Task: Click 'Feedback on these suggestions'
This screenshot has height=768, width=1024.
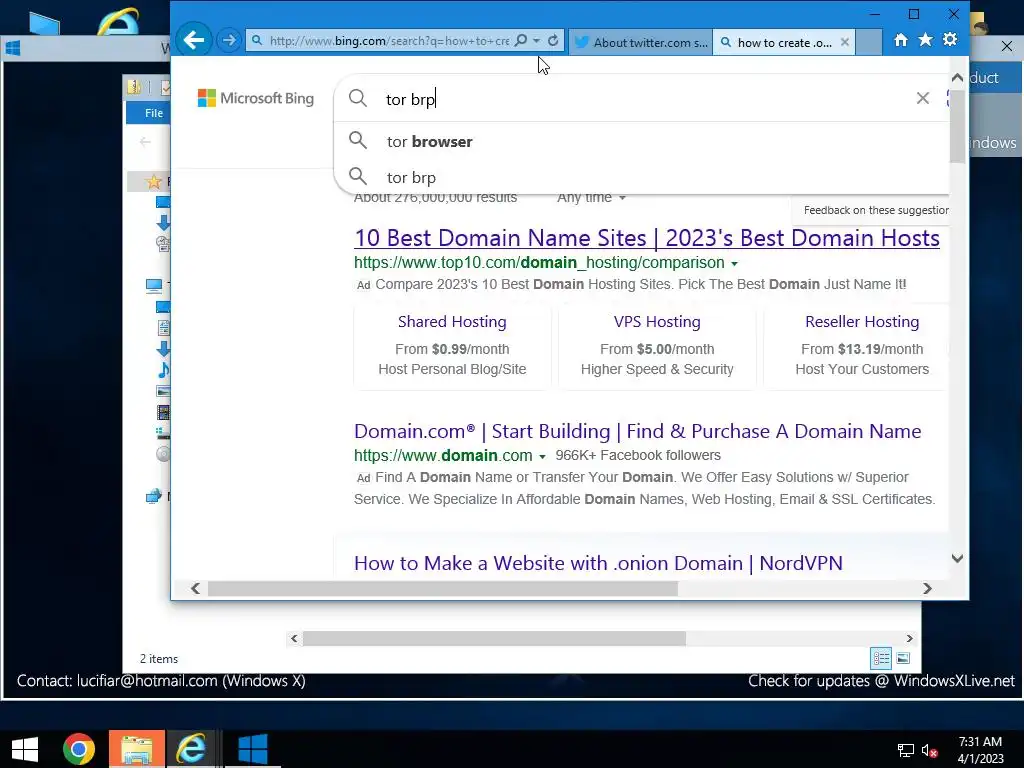Action: (876, 210)
